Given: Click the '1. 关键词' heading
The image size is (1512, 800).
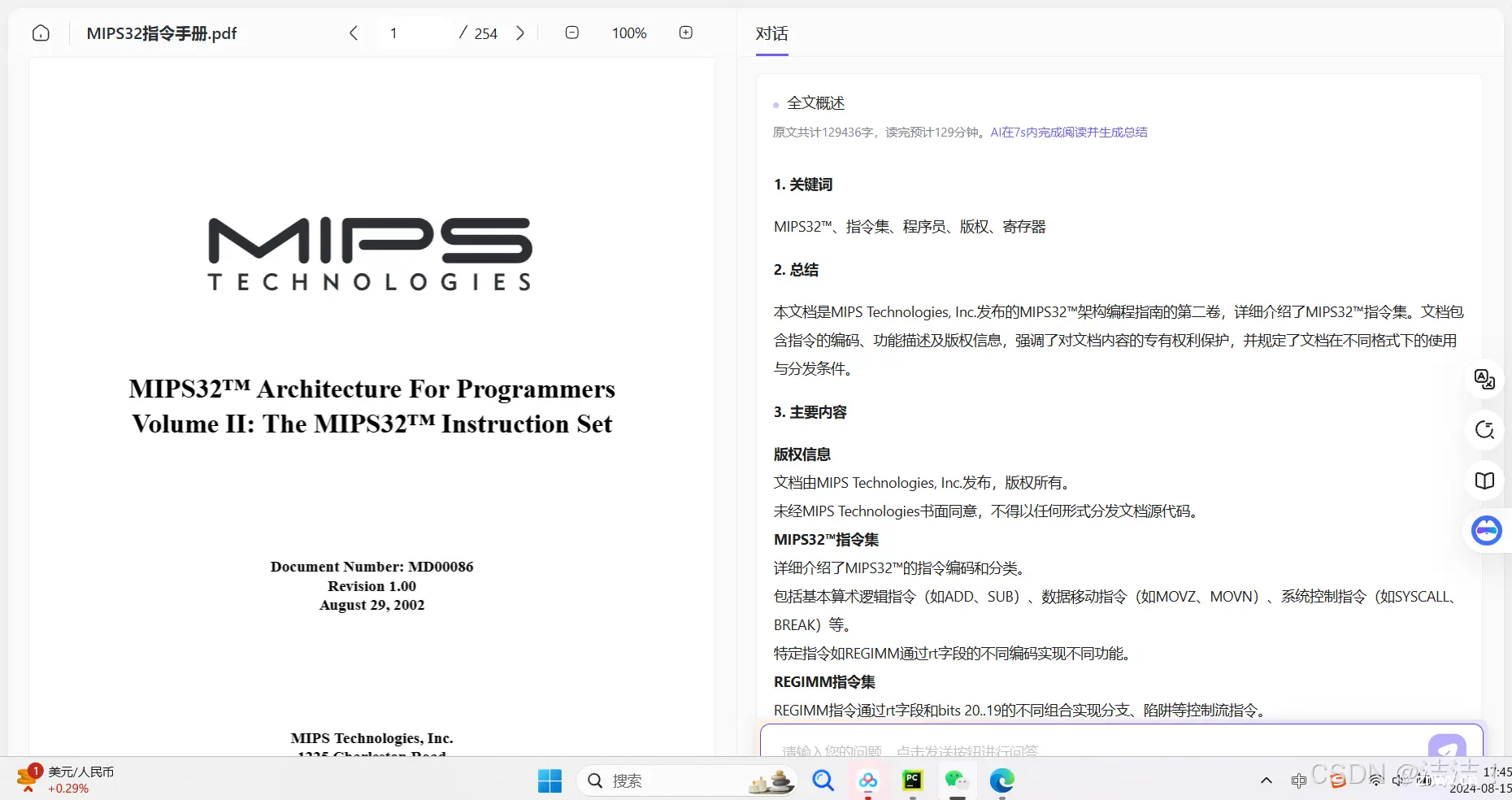Looking at the screenshot, I should click(803, 185).
